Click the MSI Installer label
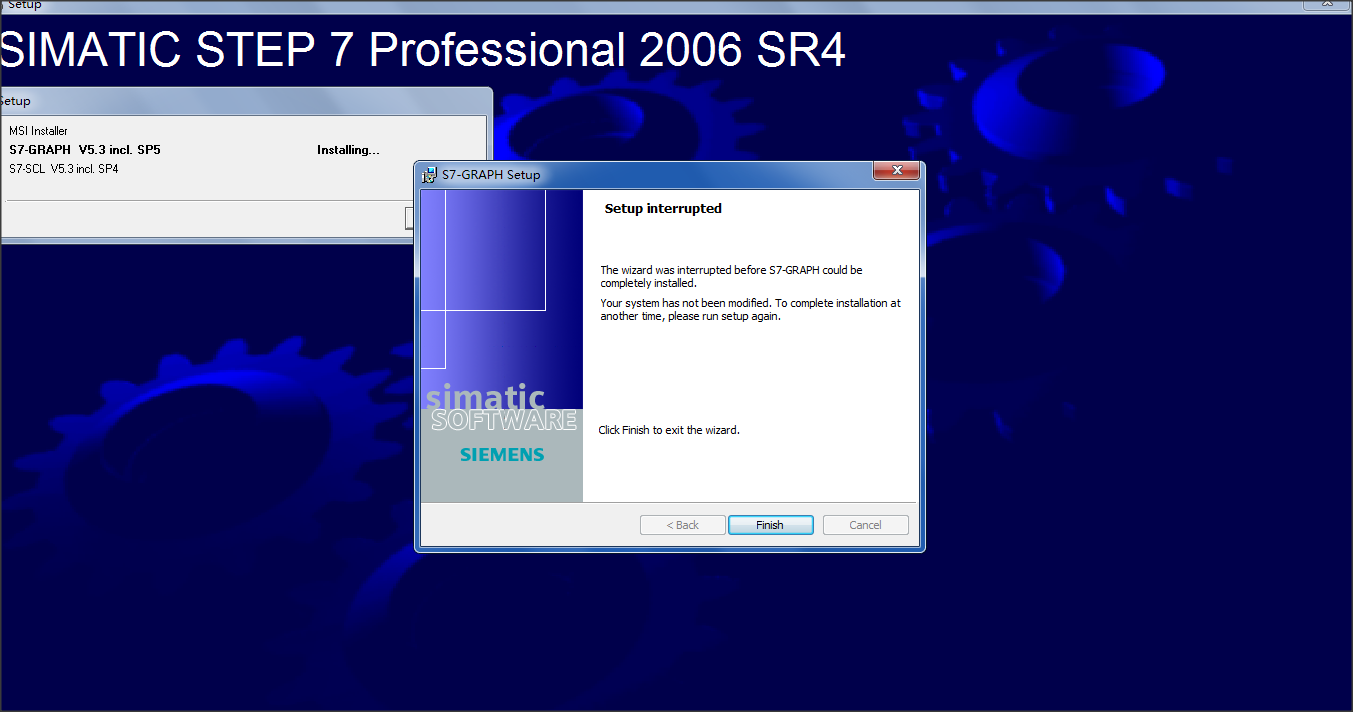This screenshot has width=1353, height=712. click(x=38, y=131)
